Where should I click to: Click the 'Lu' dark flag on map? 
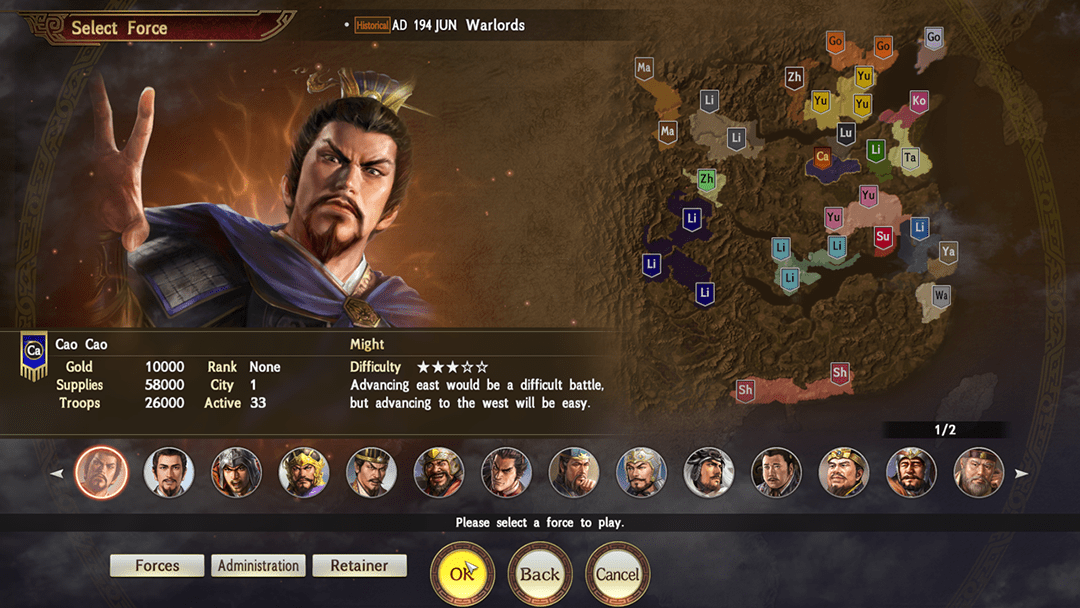click(x=846, y=133)
